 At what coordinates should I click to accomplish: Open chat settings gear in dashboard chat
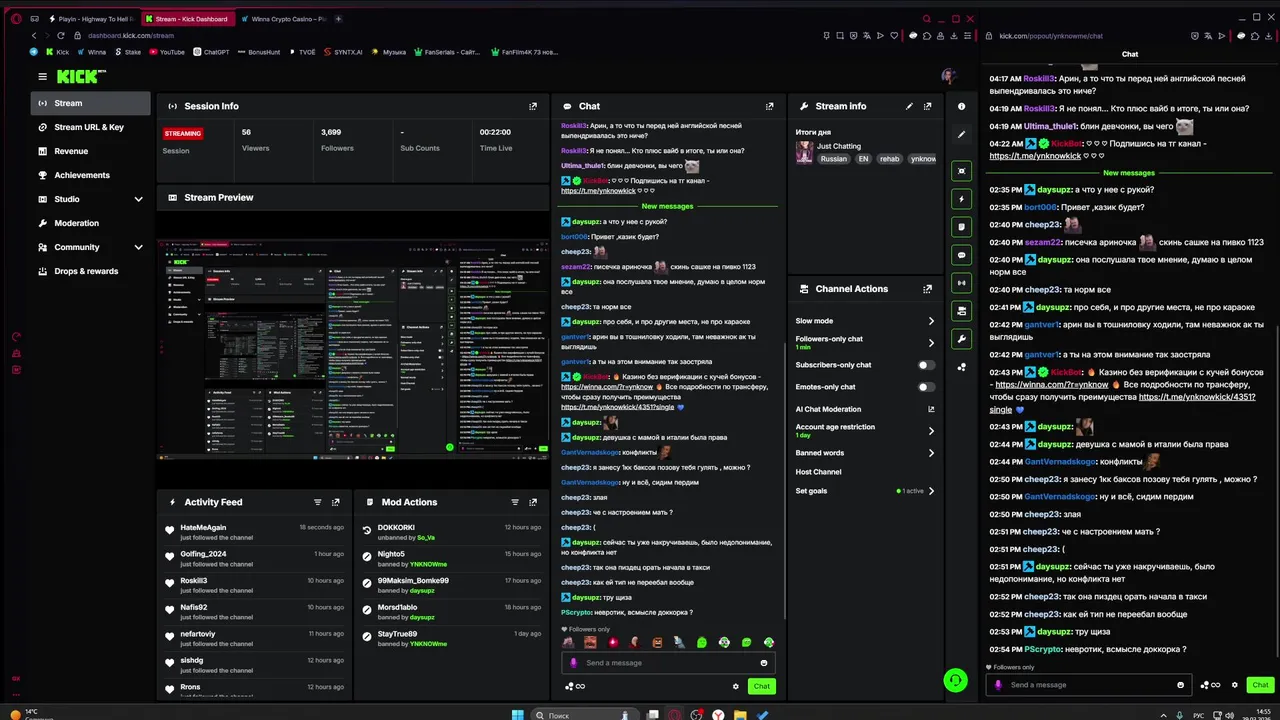click(736, 686)
